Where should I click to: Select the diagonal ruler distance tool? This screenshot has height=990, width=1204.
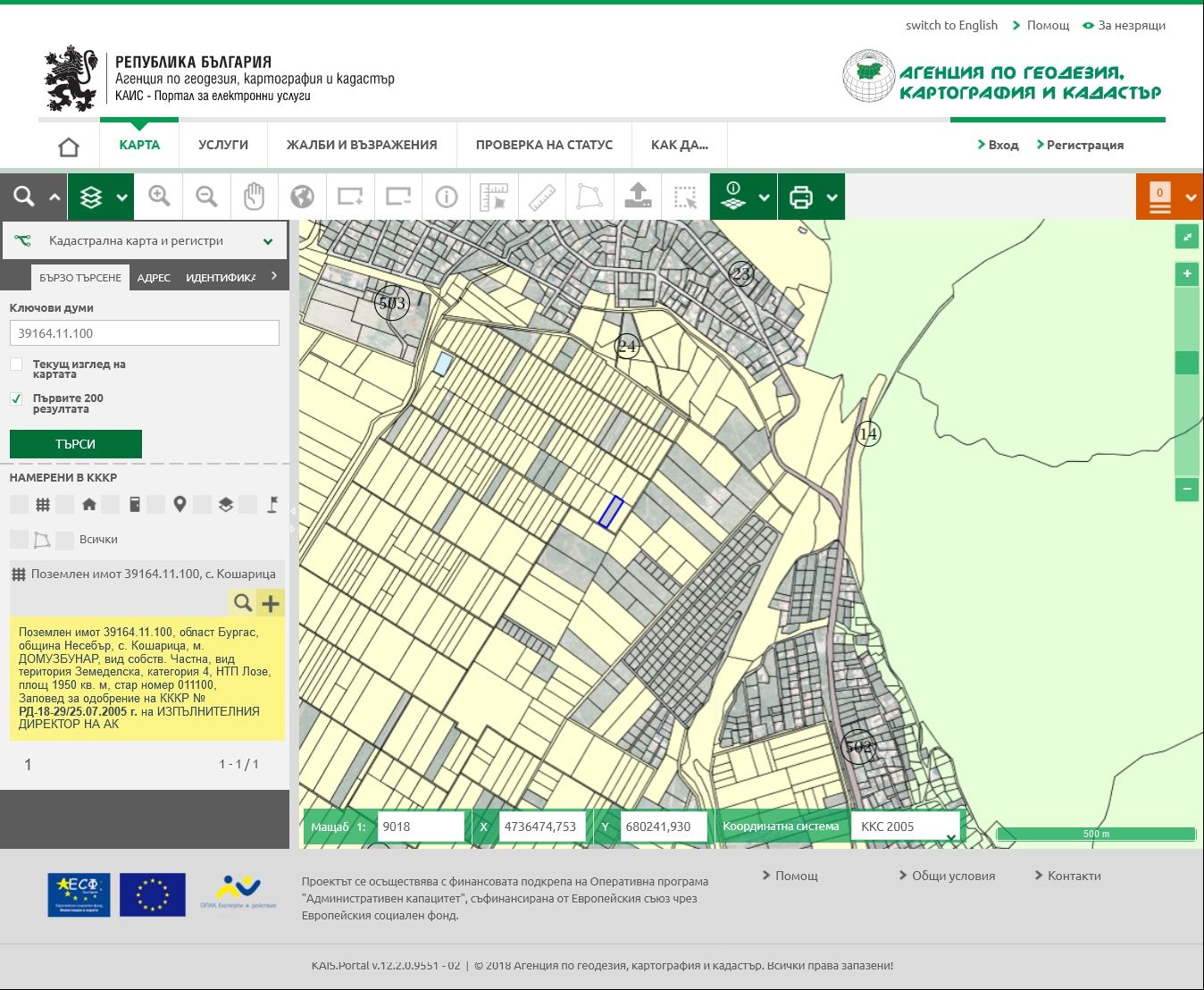click(542, 197)
